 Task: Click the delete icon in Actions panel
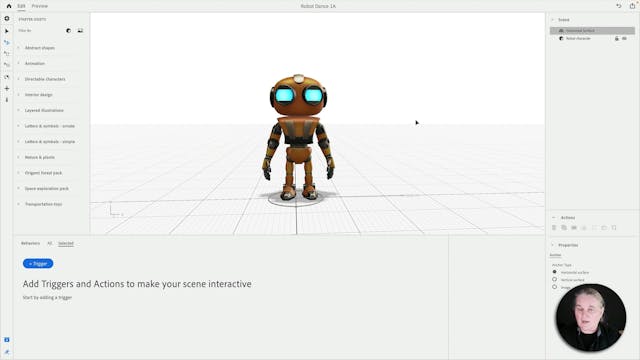554,228
